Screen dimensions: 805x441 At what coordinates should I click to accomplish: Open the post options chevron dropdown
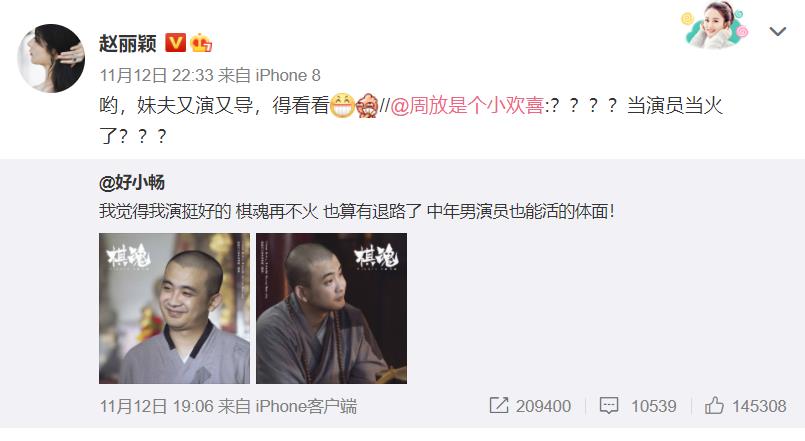click(777, 32)
